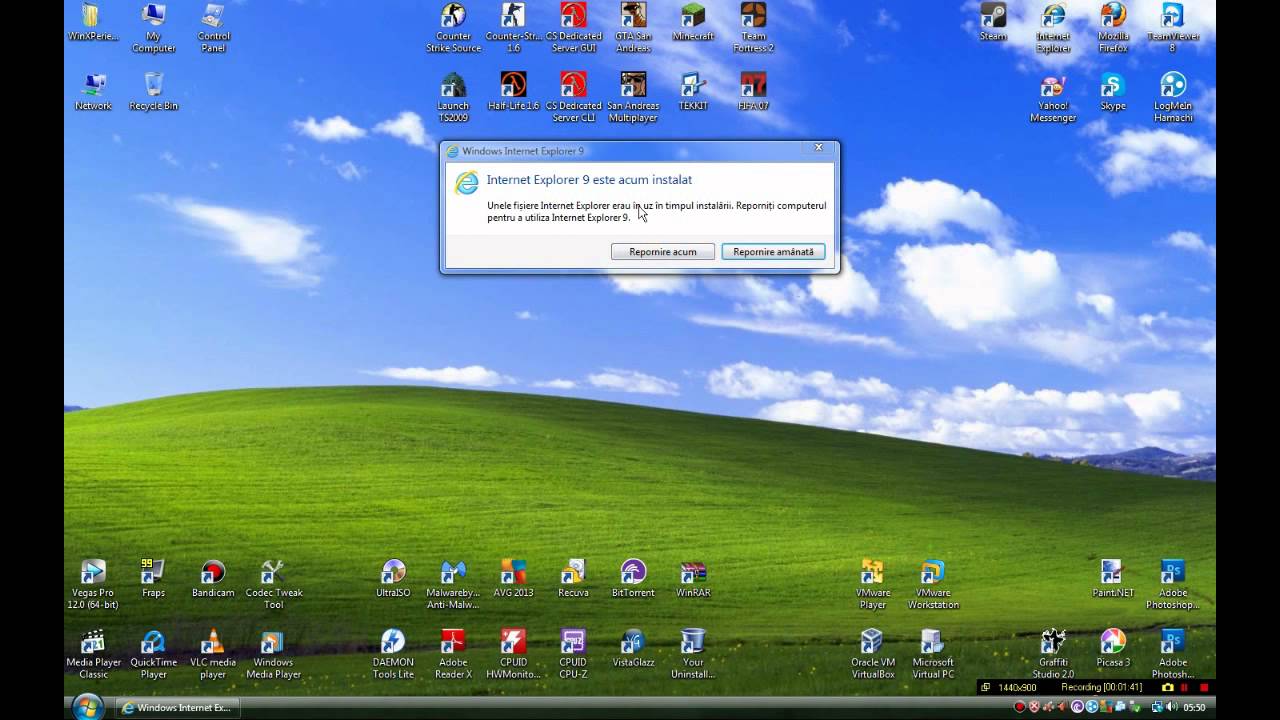Screen dimensions: 1280x720
Task: Select the CPUID HWMonitor icon
Action: click(x=513, y=654)
